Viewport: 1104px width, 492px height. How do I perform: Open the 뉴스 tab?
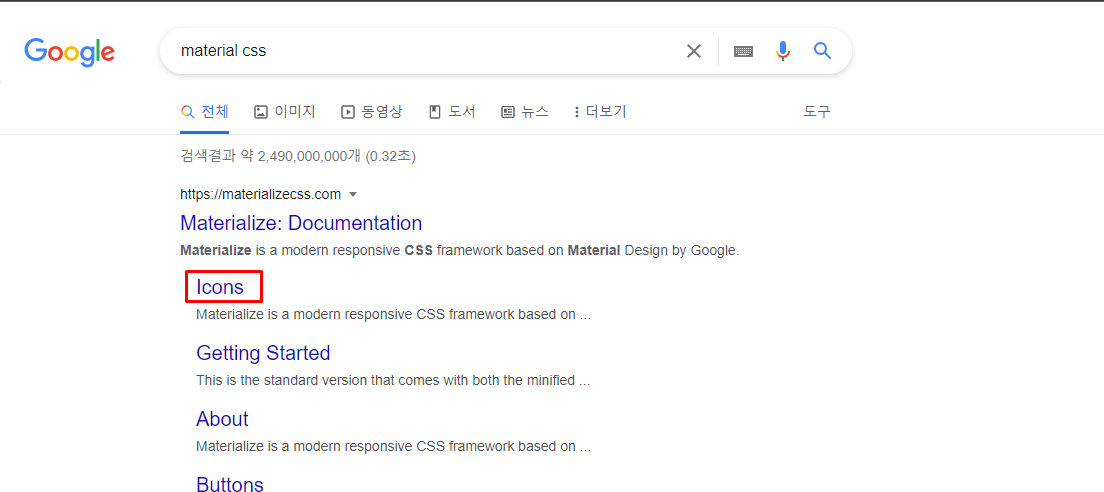[525, 111]
